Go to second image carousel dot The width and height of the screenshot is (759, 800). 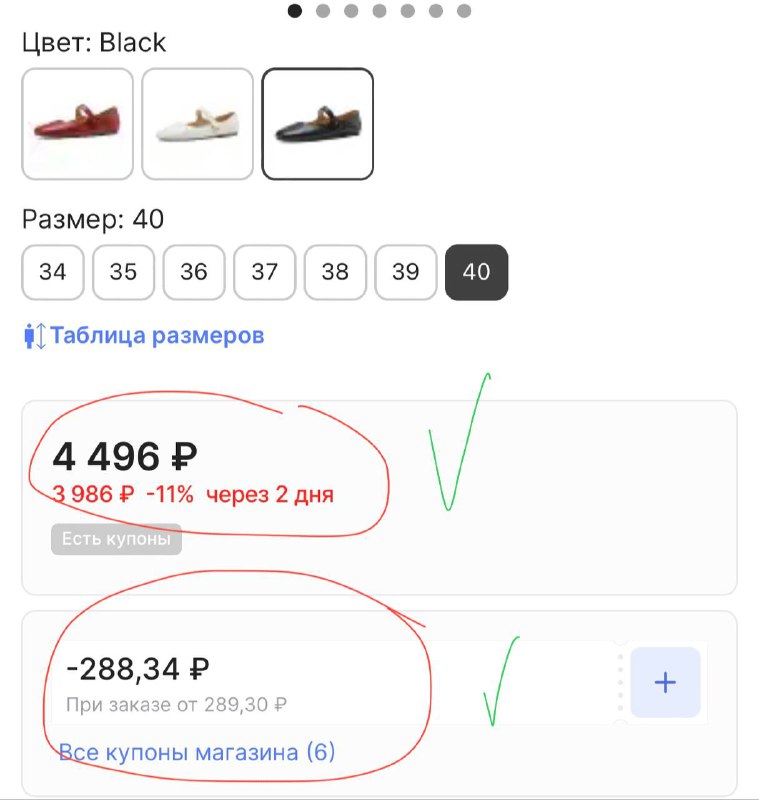tap(323, 11)
